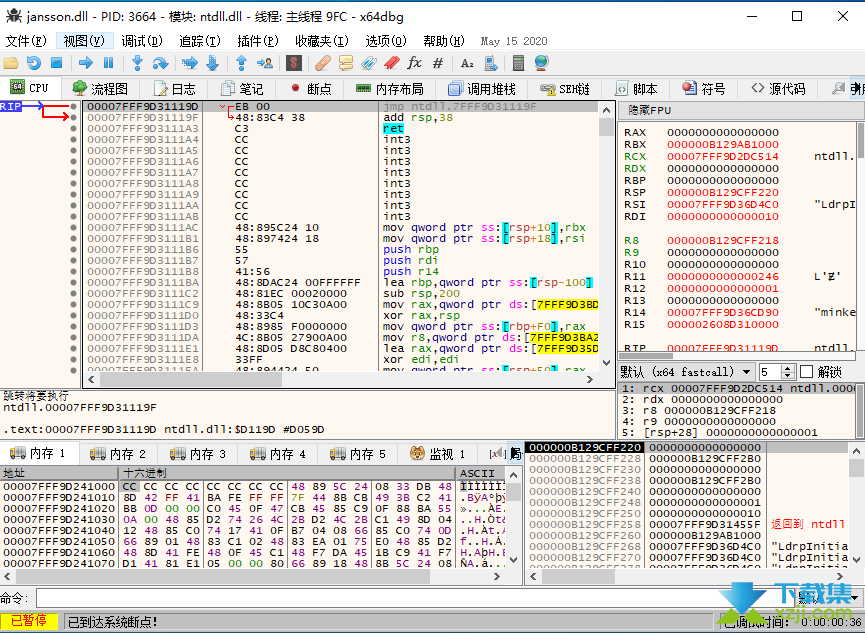Click the 地址 column header in dump
Viewport: 865px width, 633px height.
(60, 473)
